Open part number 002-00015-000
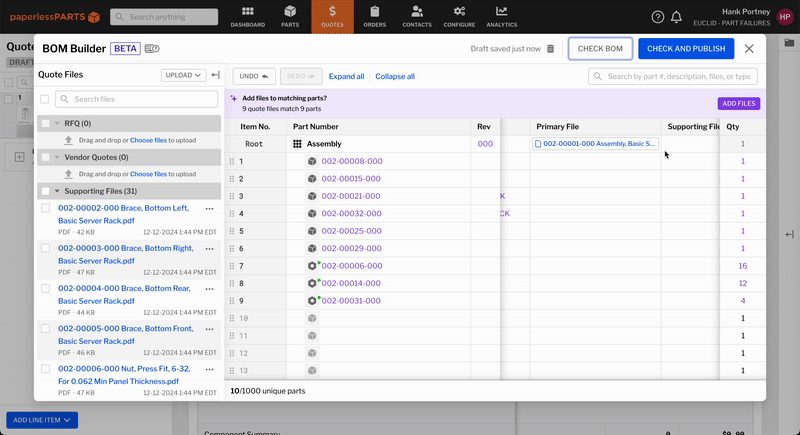 pyautogui.click(x=351, y=178)
